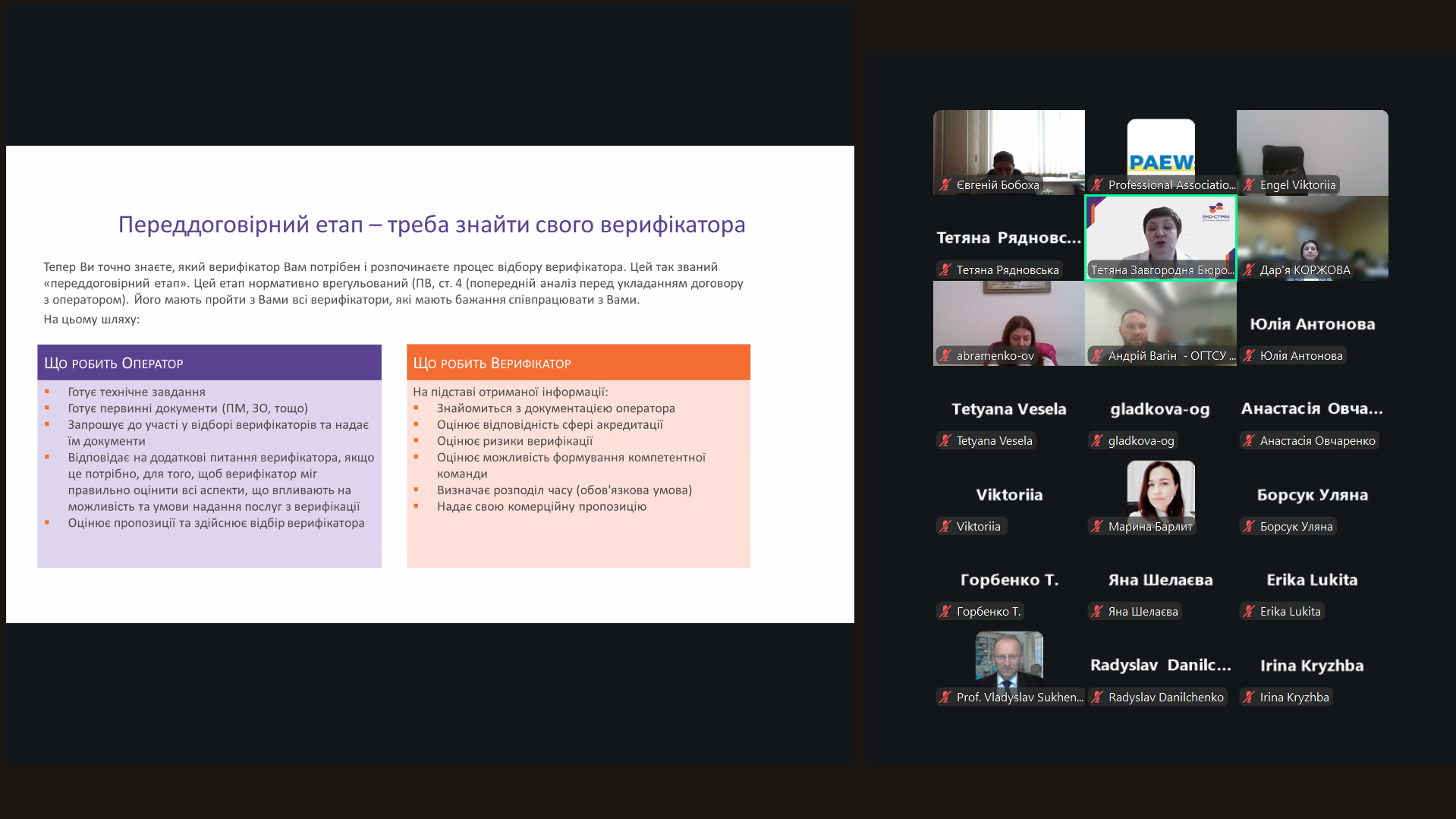
Task: Click the muted mic icon next to Erika Lukita
Action: (x=1249, y=611)
